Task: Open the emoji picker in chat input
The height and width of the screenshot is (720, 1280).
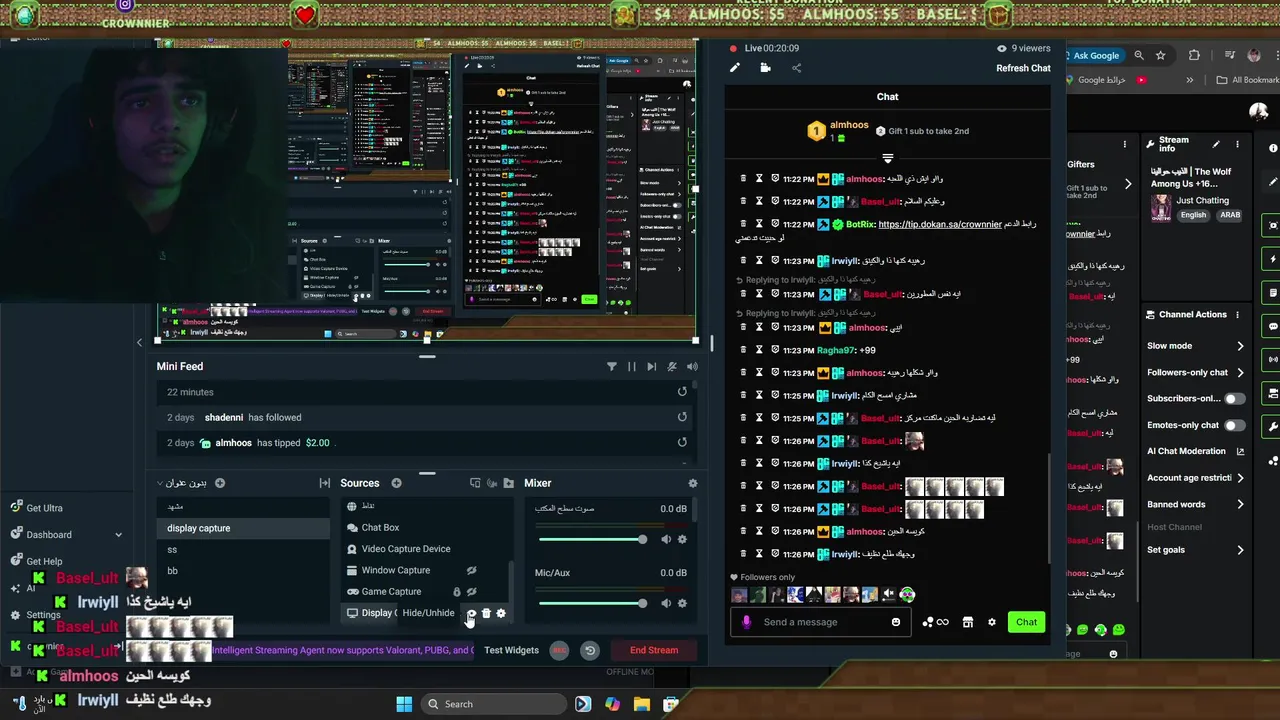Action: coord(896,622)
